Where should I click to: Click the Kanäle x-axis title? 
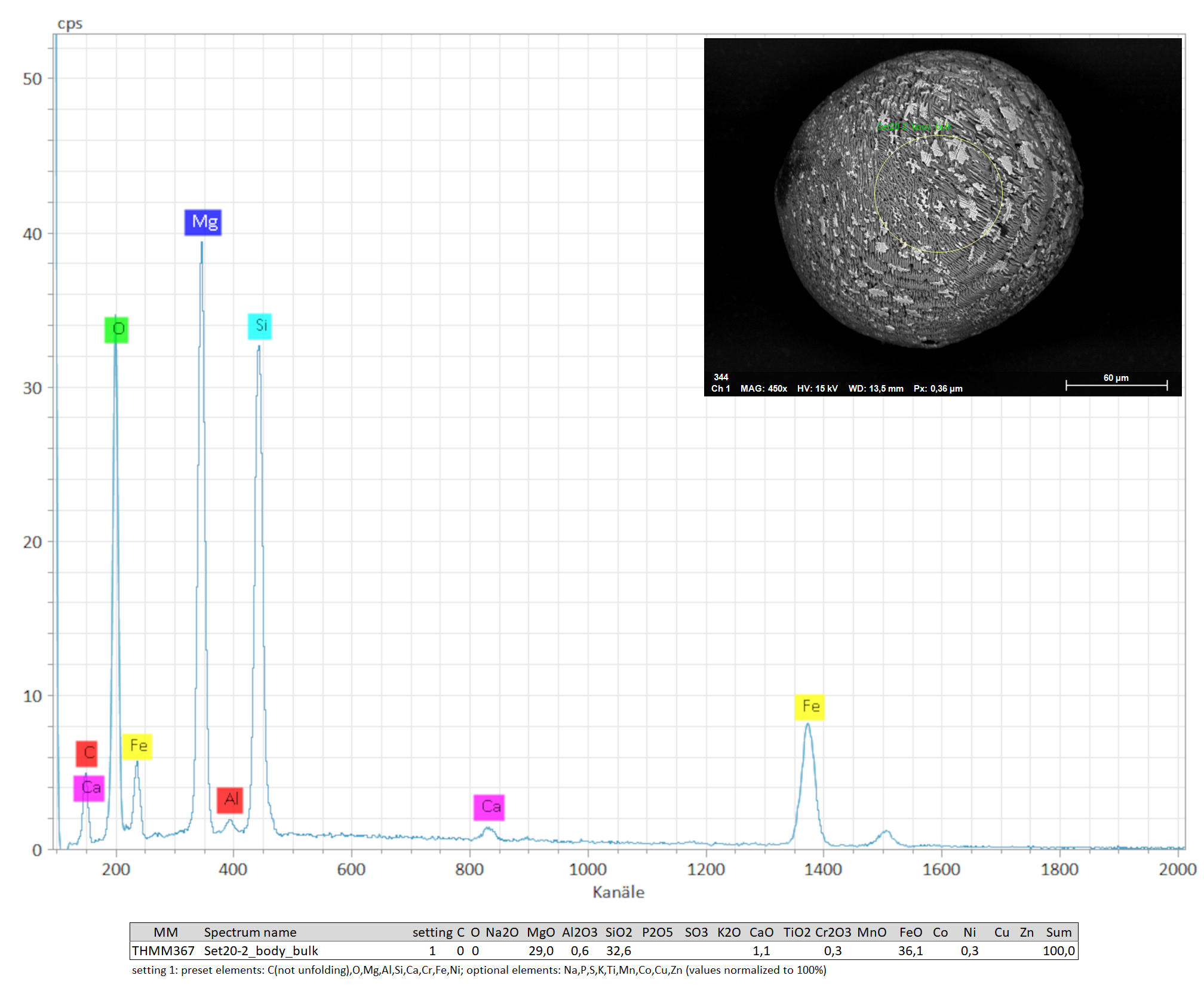(x=618, y=892)
